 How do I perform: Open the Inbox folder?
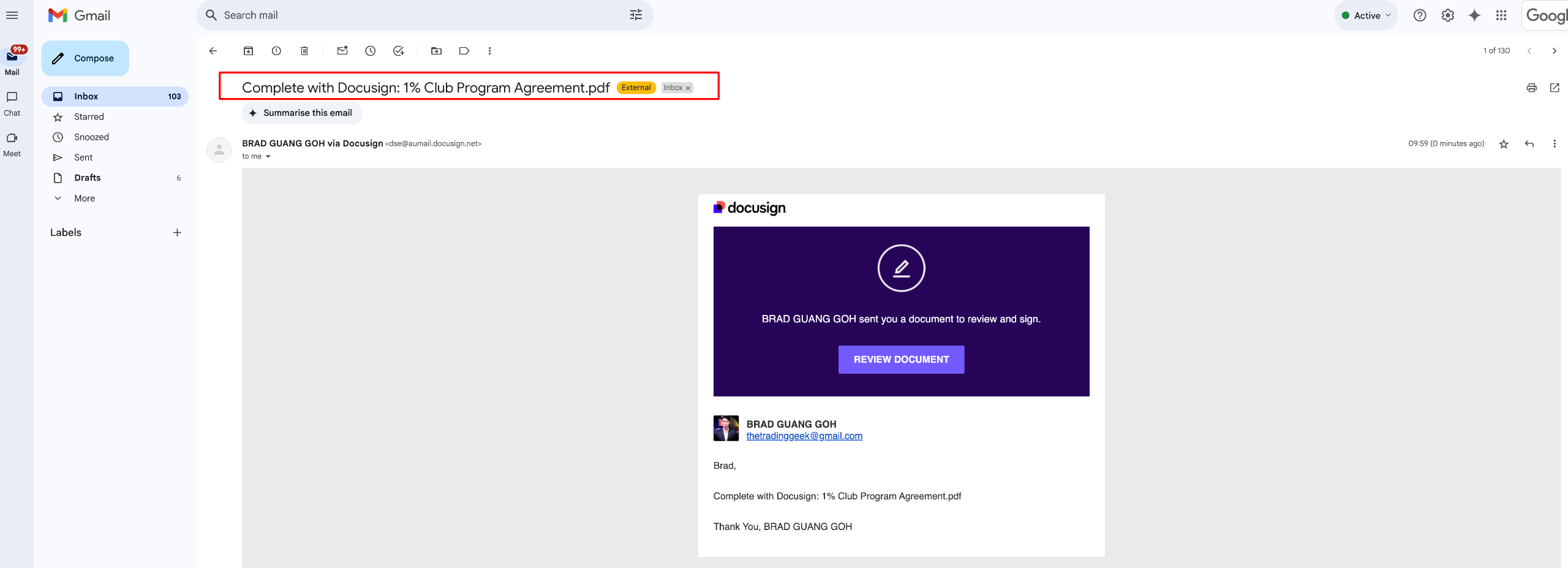(115, 96)
